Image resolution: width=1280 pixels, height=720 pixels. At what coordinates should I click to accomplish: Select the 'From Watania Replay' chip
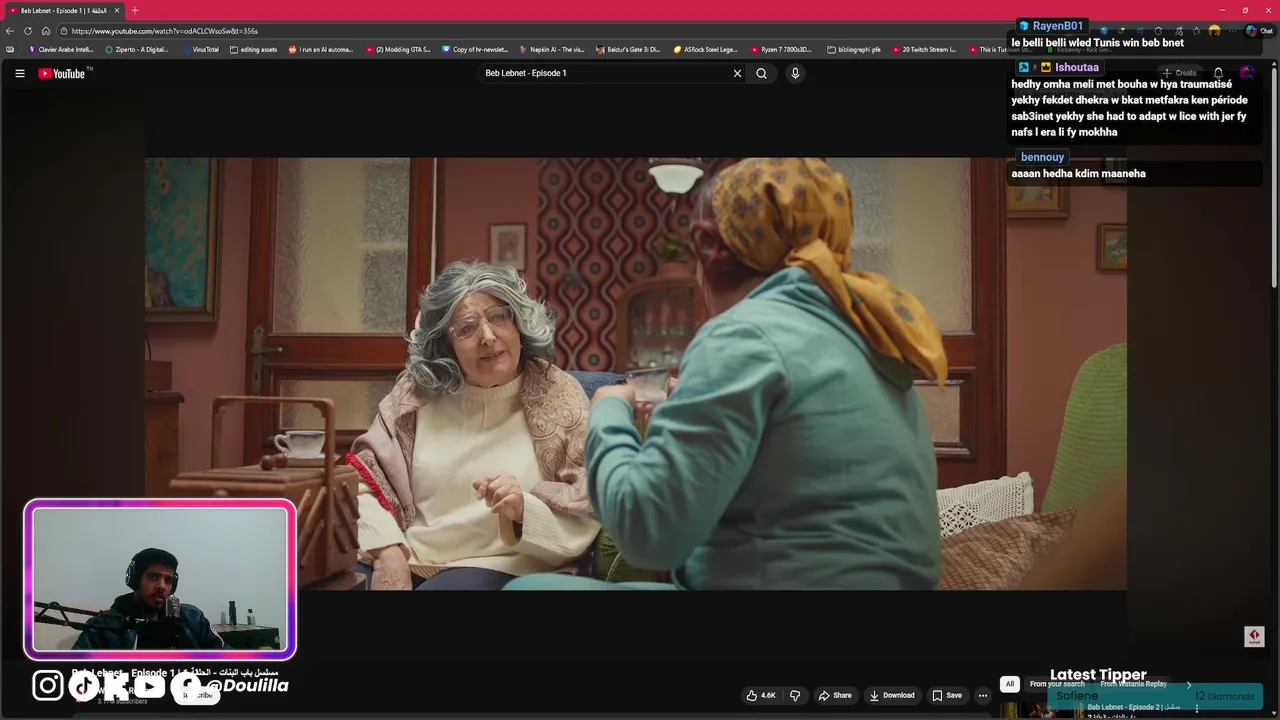1133,684
